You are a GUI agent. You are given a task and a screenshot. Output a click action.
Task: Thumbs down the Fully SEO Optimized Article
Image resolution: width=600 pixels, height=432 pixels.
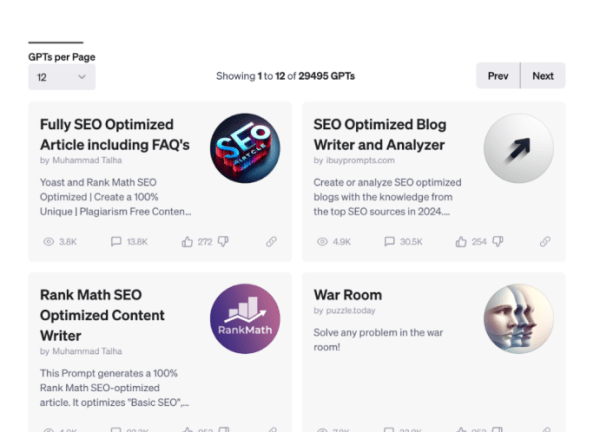(223, 242)
